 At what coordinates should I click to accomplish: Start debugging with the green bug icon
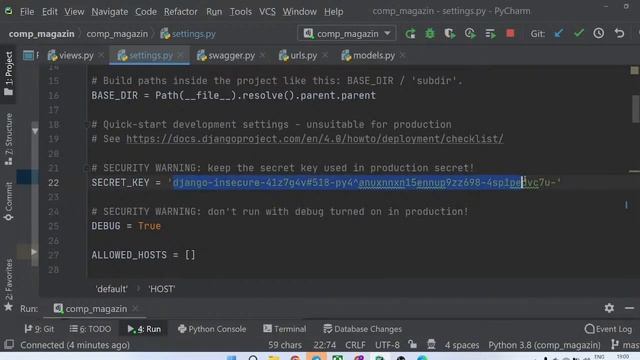point(430,33)
